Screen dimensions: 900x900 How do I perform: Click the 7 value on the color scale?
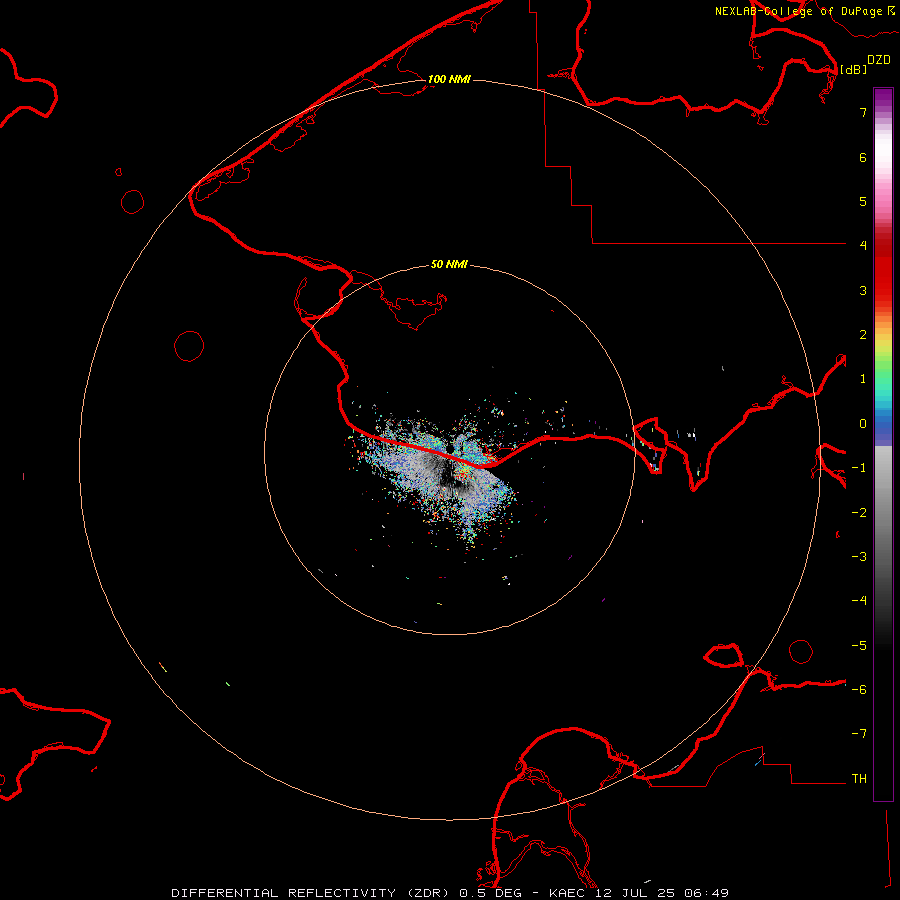click(x=863, y=112)
